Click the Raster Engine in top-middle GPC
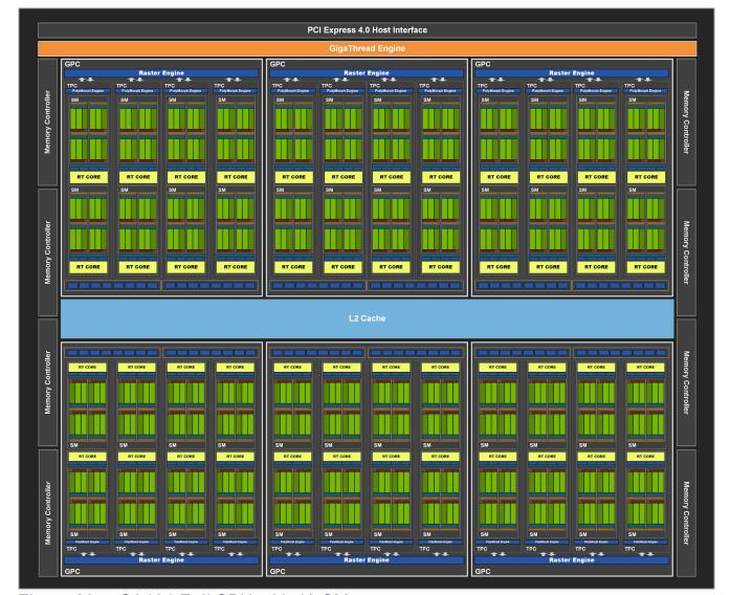 [367, 73]
